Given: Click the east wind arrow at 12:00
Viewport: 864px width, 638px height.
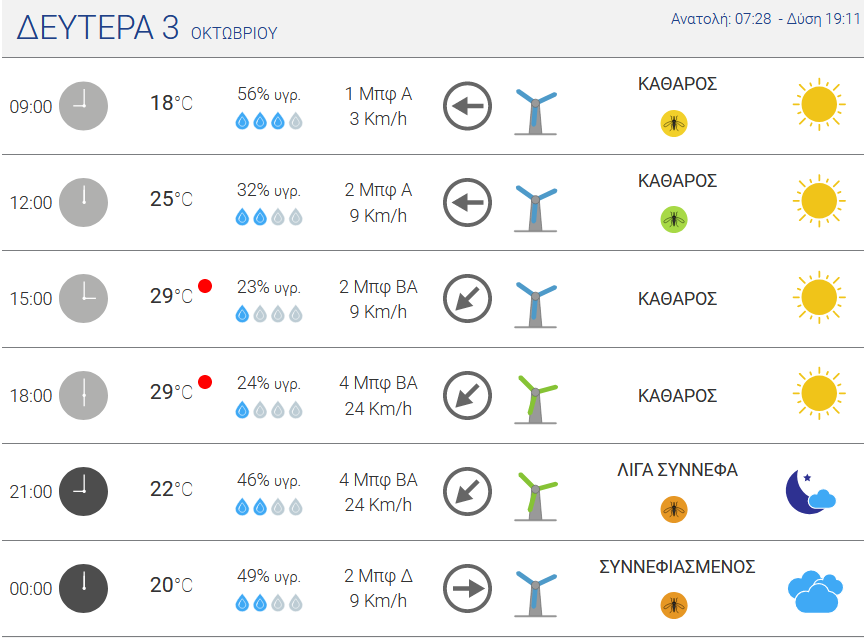Looking at the screenshot, I should coord(467,202).
